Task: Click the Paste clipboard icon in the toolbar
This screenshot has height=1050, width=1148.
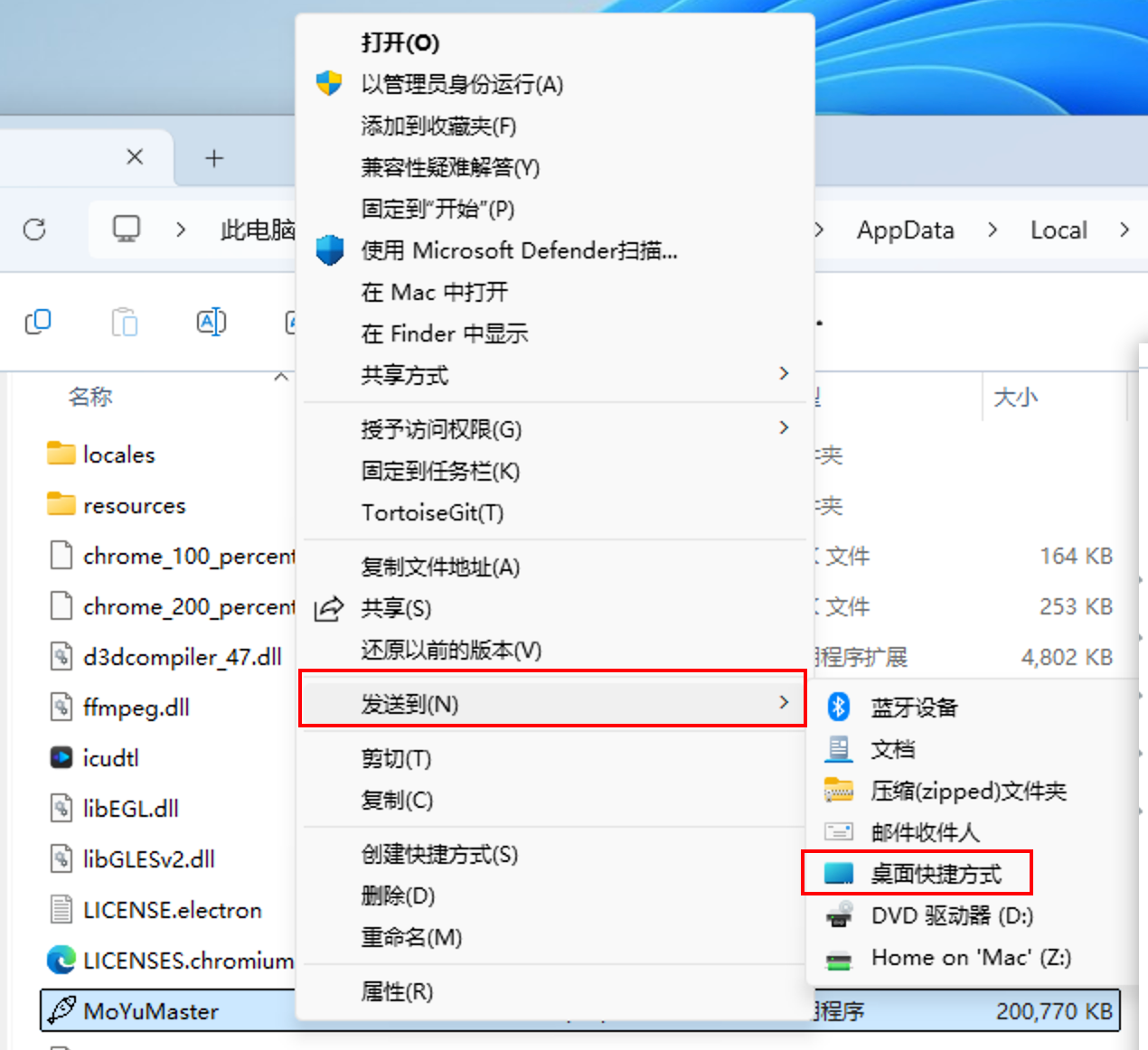Action: coord(124,322)
